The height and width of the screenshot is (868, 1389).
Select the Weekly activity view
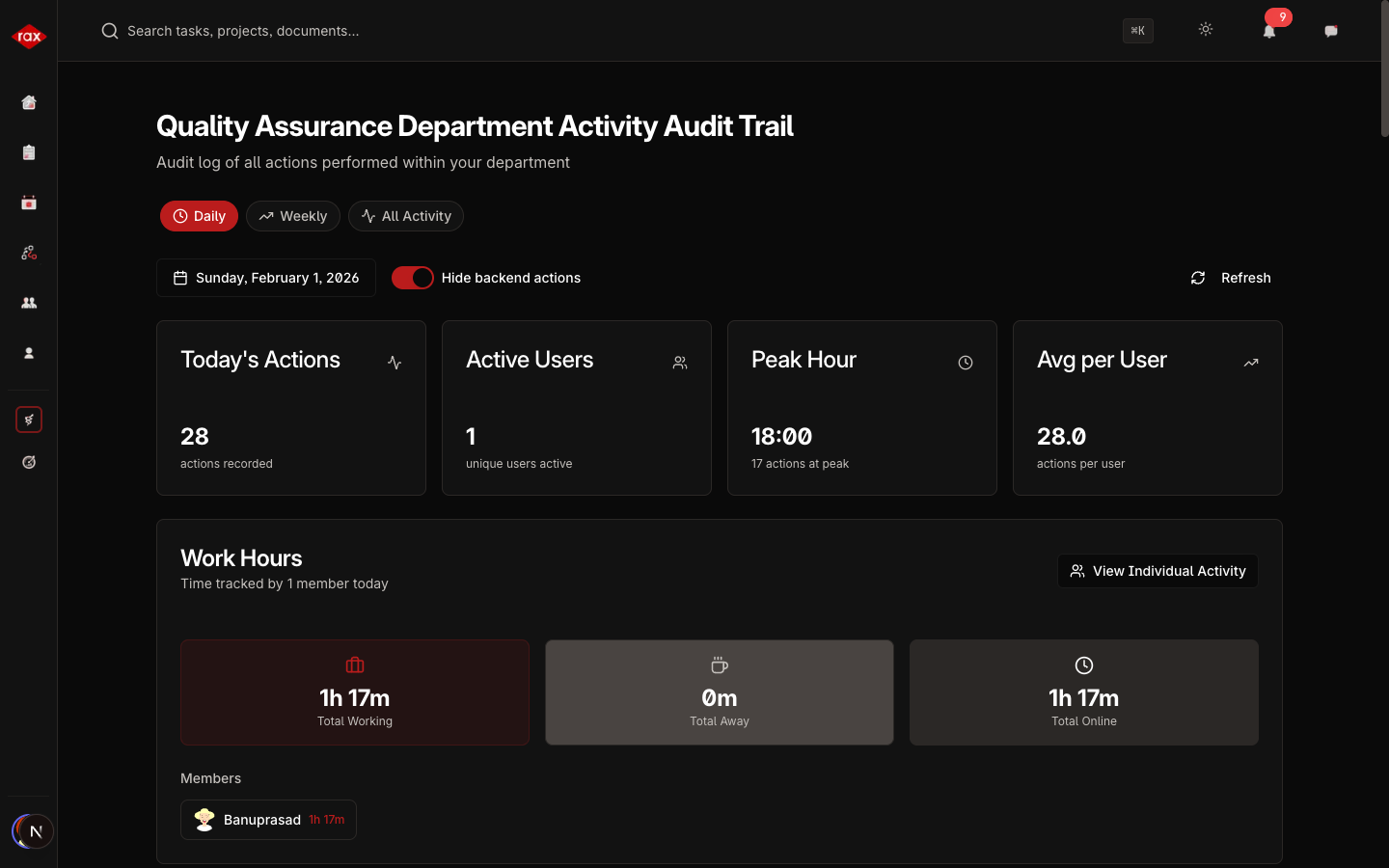tap(292, 216)
